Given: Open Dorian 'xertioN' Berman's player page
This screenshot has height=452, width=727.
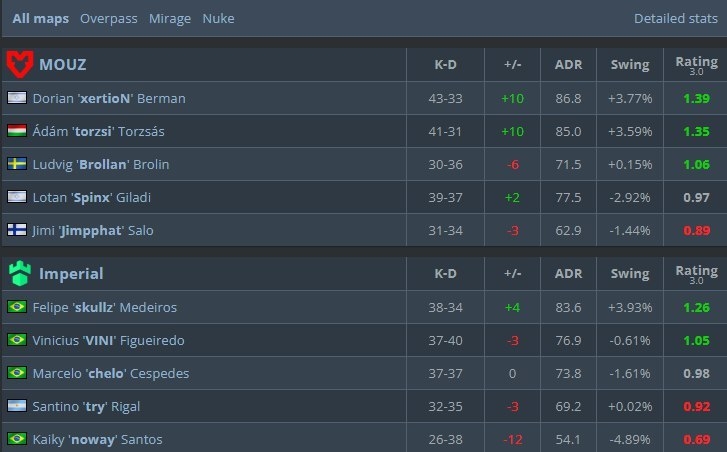Looking at the screenshot, I should click(x=109, y=98).
